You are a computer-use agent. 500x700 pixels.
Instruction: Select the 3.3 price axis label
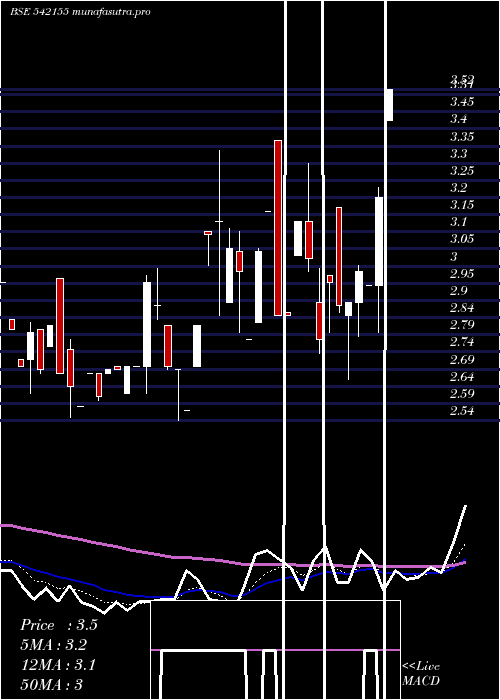pos(459,154)
